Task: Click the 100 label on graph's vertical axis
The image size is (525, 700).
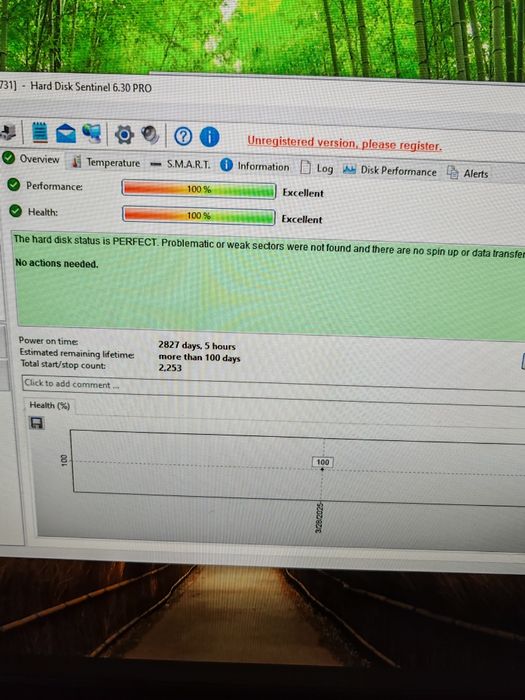Action: point(64,460)
